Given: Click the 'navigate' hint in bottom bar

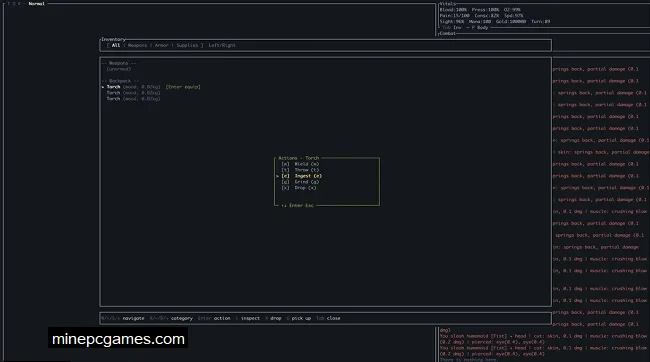Looking at the screenshot, I should 133,318.
